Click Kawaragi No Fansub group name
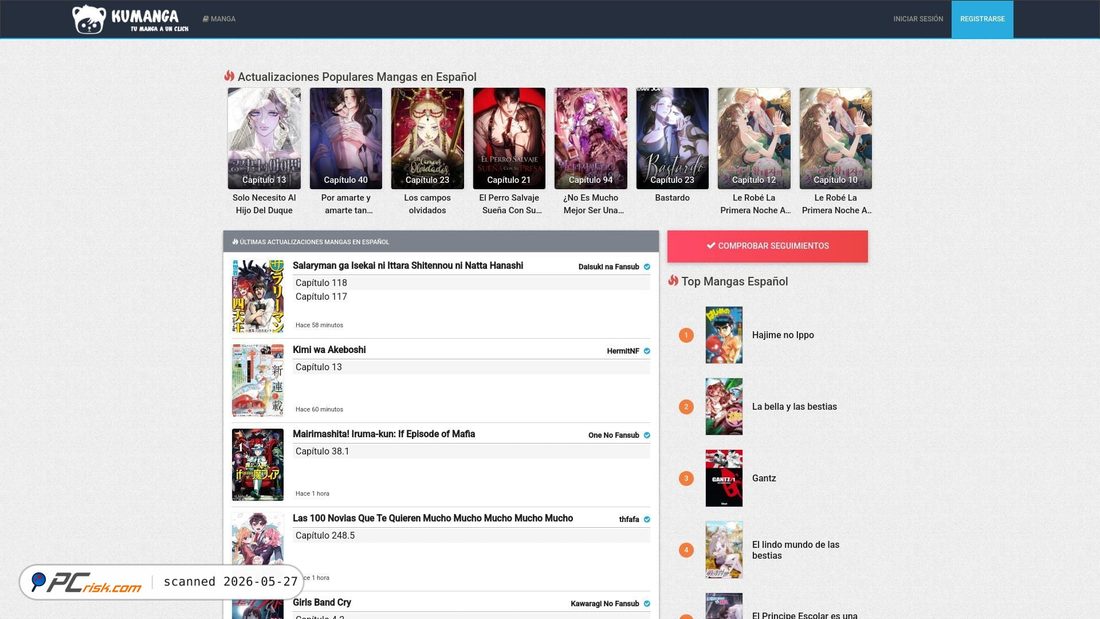Screen dimensions: 1100x619 pos(605,604)
